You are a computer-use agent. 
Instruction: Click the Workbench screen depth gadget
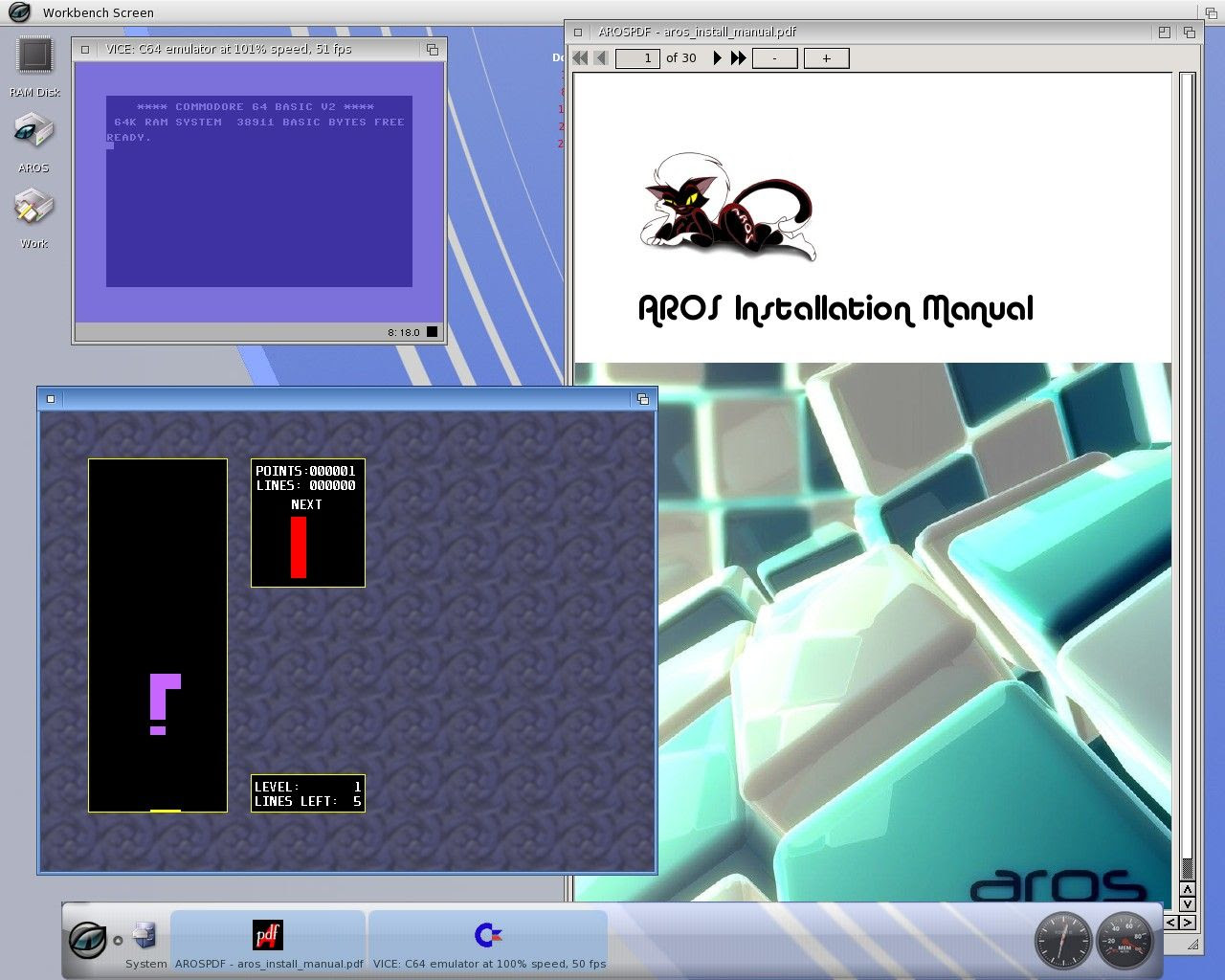tap(1212, 11)
